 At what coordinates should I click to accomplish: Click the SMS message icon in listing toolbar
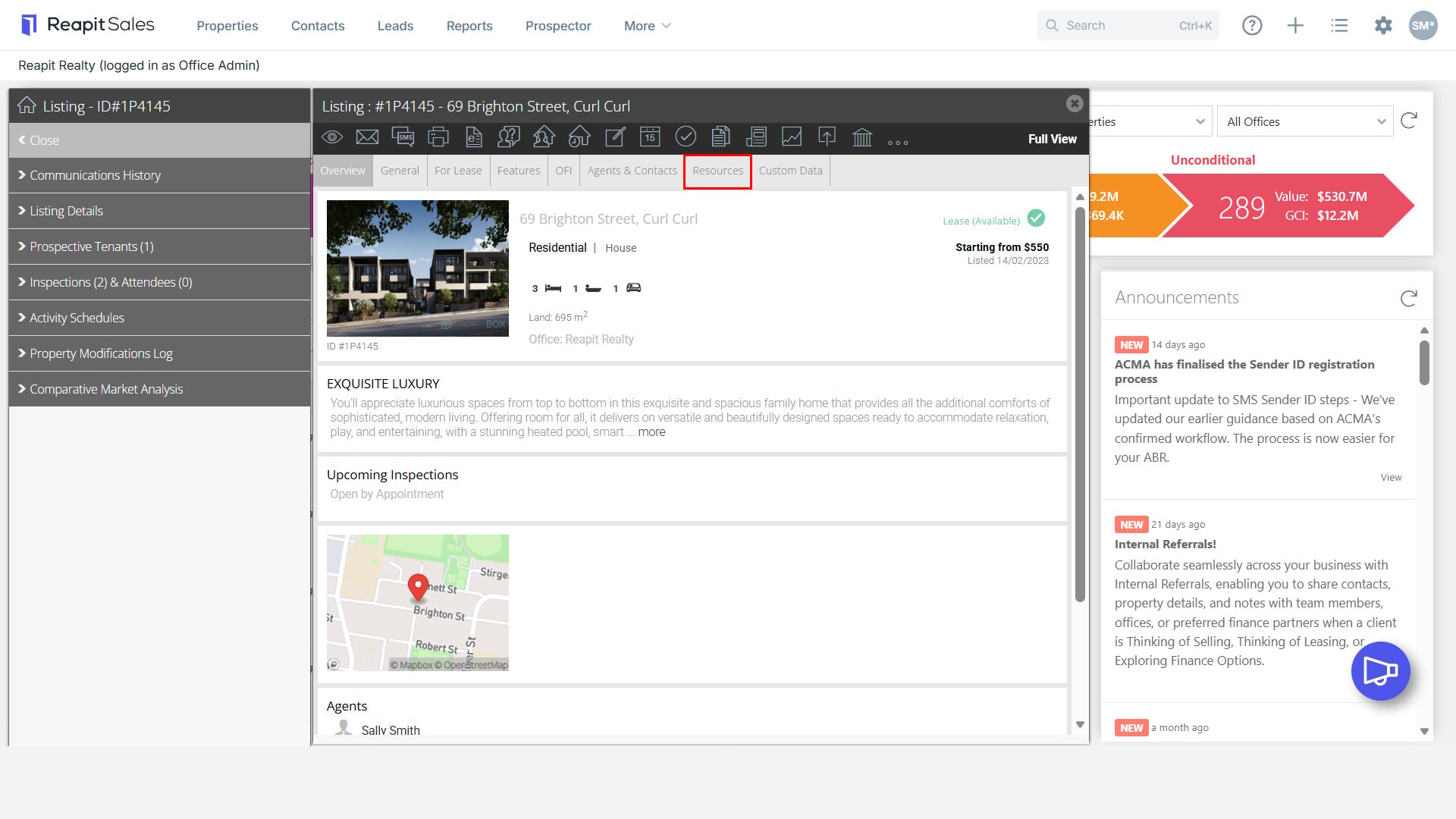pyautogui.click(x=403, y=137)
